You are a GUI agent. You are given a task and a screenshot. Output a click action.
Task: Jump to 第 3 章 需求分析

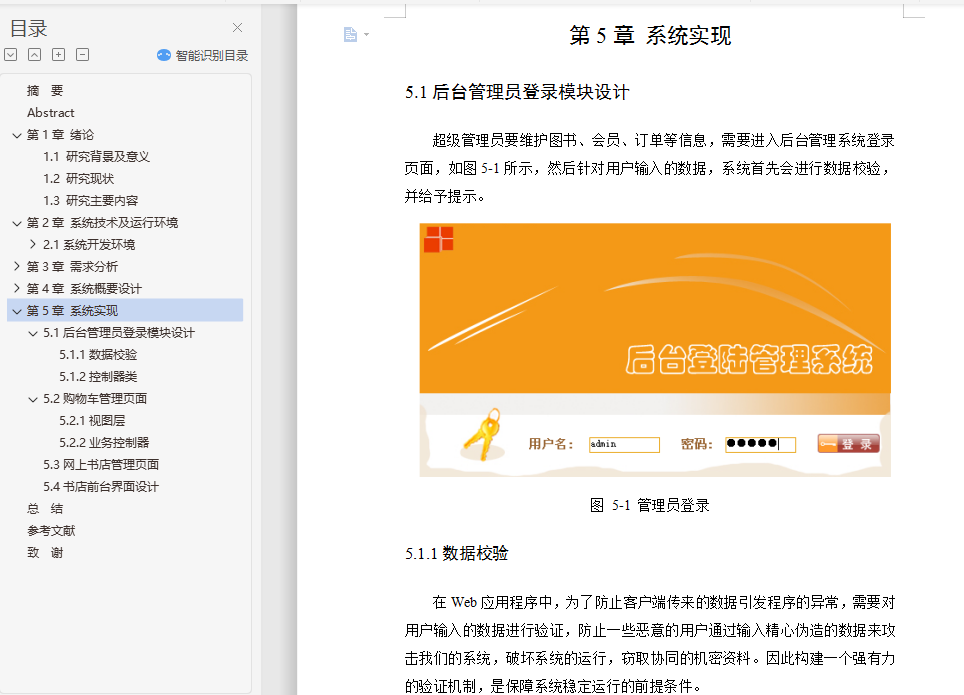(x=72, y=267)
